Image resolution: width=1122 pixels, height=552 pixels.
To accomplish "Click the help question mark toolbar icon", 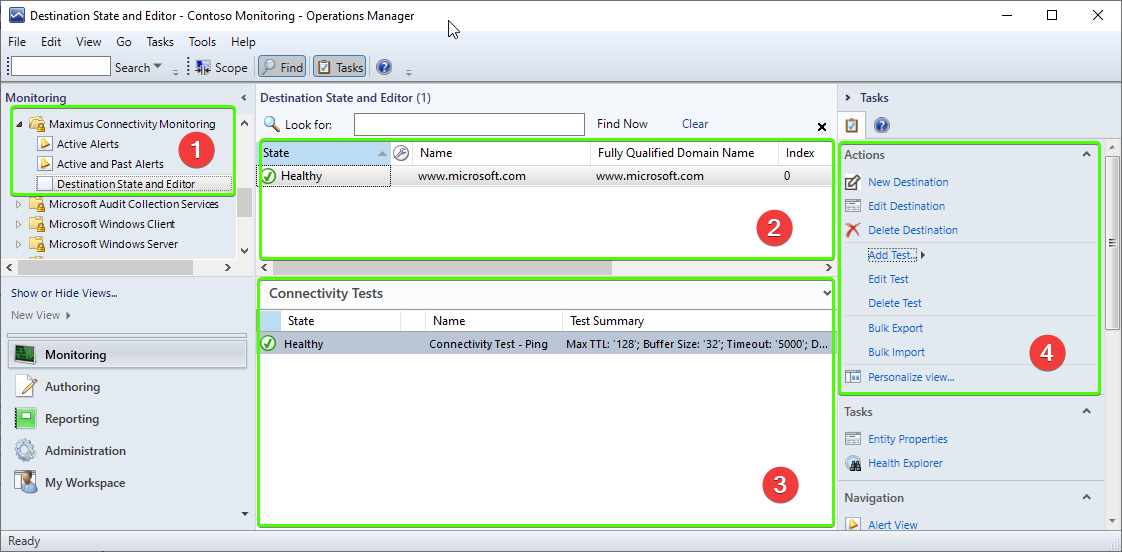I will [x=383, y=67].
